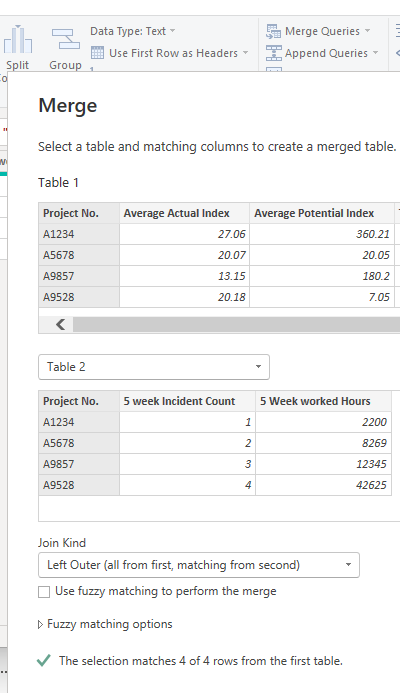Expand Fuzzy matching options

pos(105,624)
